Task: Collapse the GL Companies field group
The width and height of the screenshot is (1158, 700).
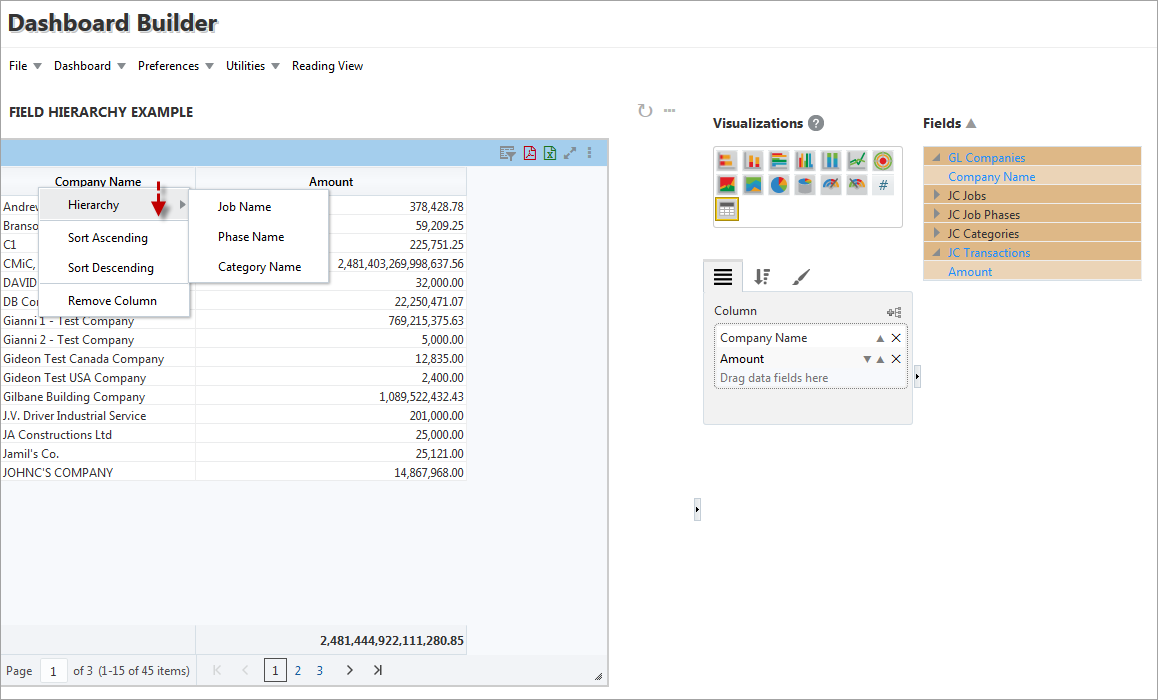Action: tap(937, 158)
